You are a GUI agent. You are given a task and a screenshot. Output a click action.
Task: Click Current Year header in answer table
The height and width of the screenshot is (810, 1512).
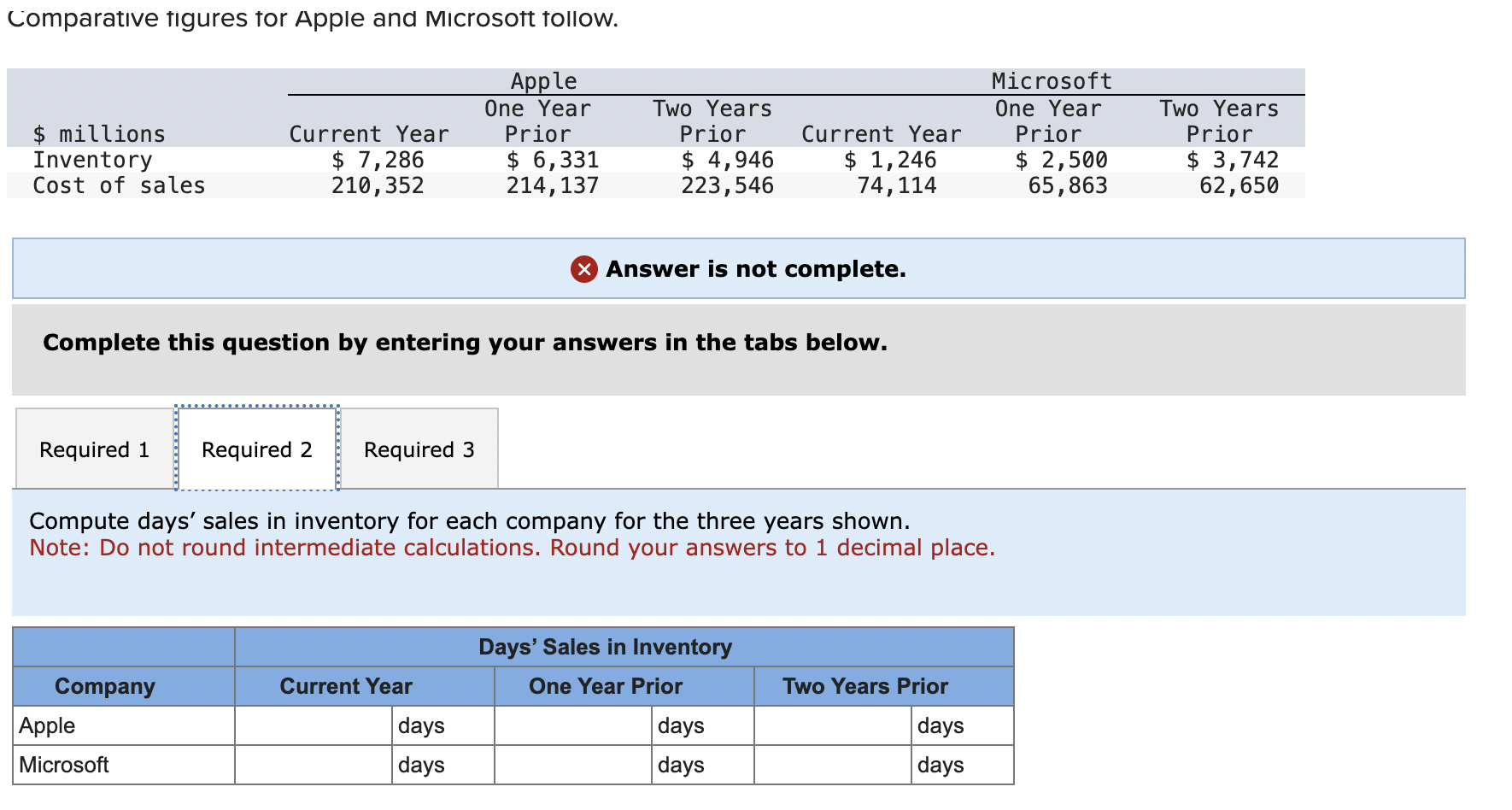pos(346,686)
